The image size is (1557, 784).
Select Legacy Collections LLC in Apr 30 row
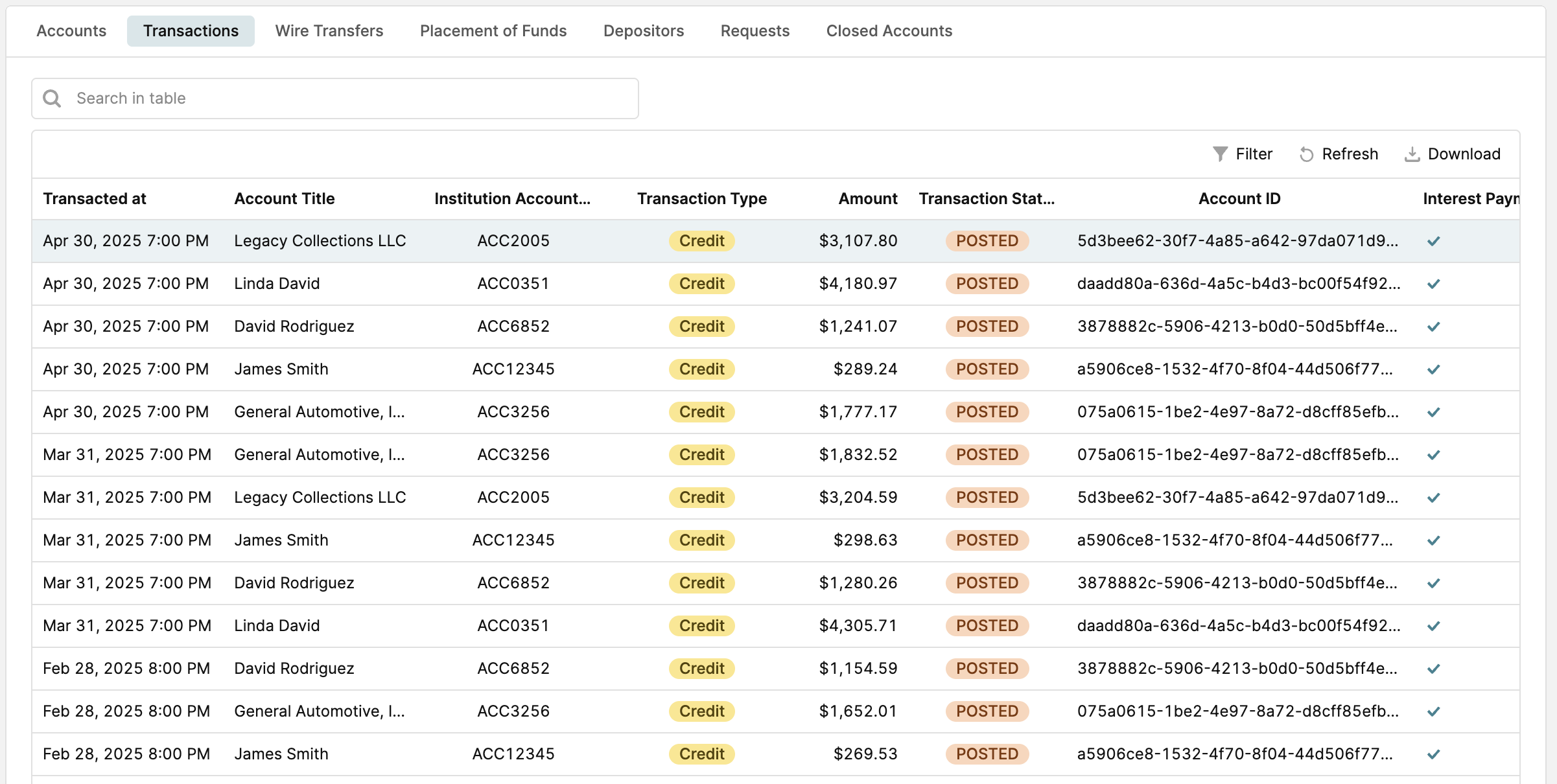320,241
